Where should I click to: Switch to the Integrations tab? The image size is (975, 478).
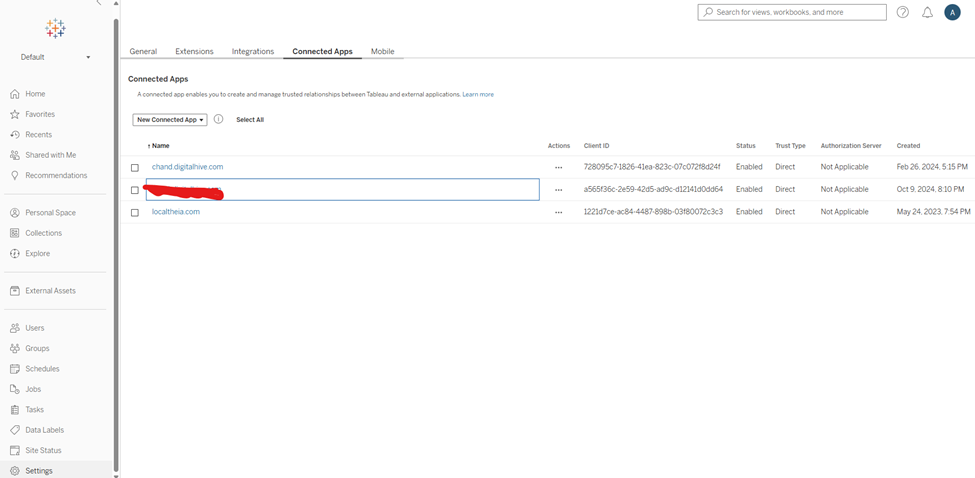click(253, 51)
